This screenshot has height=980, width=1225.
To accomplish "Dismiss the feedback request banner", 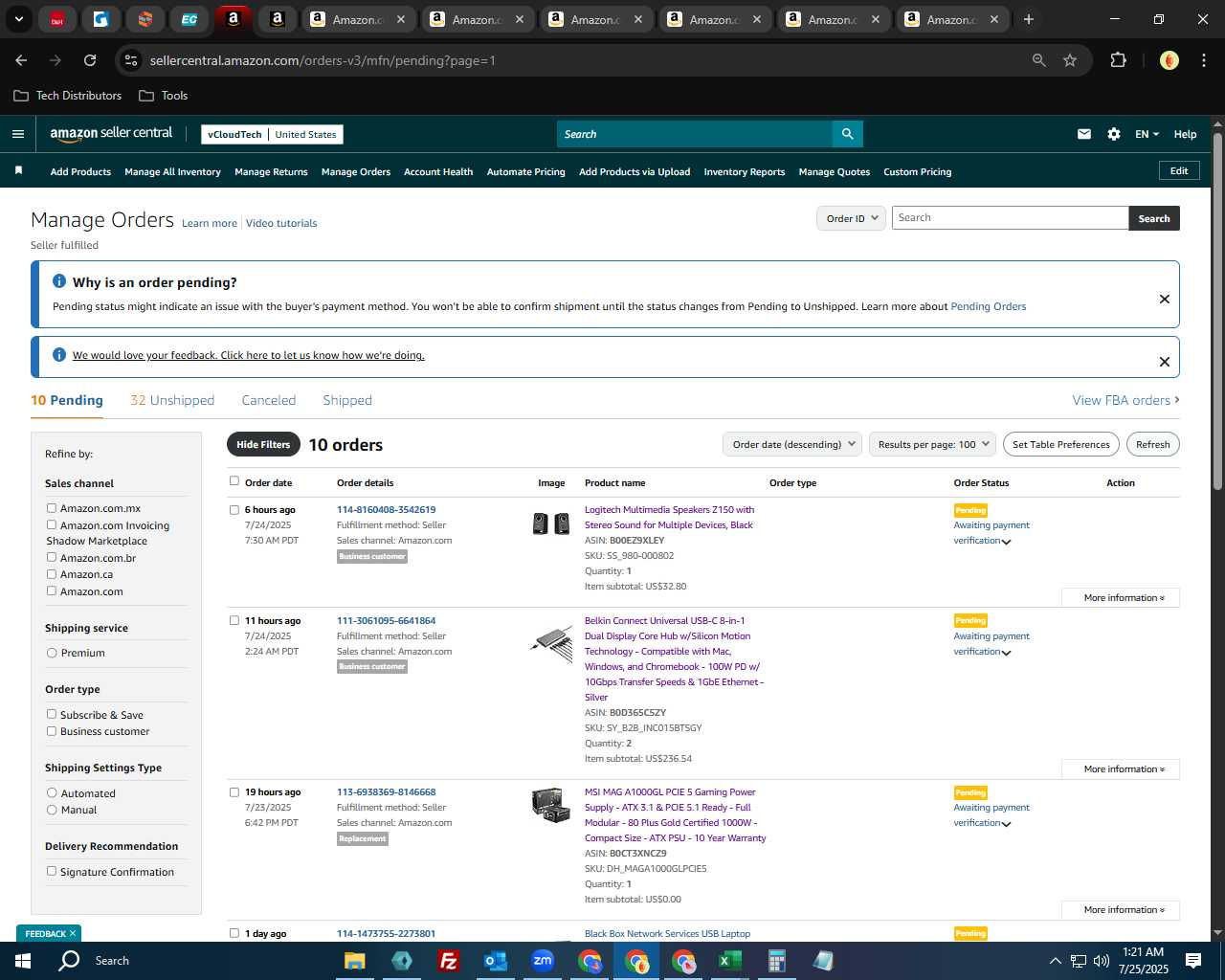I will click(1165, 362).
